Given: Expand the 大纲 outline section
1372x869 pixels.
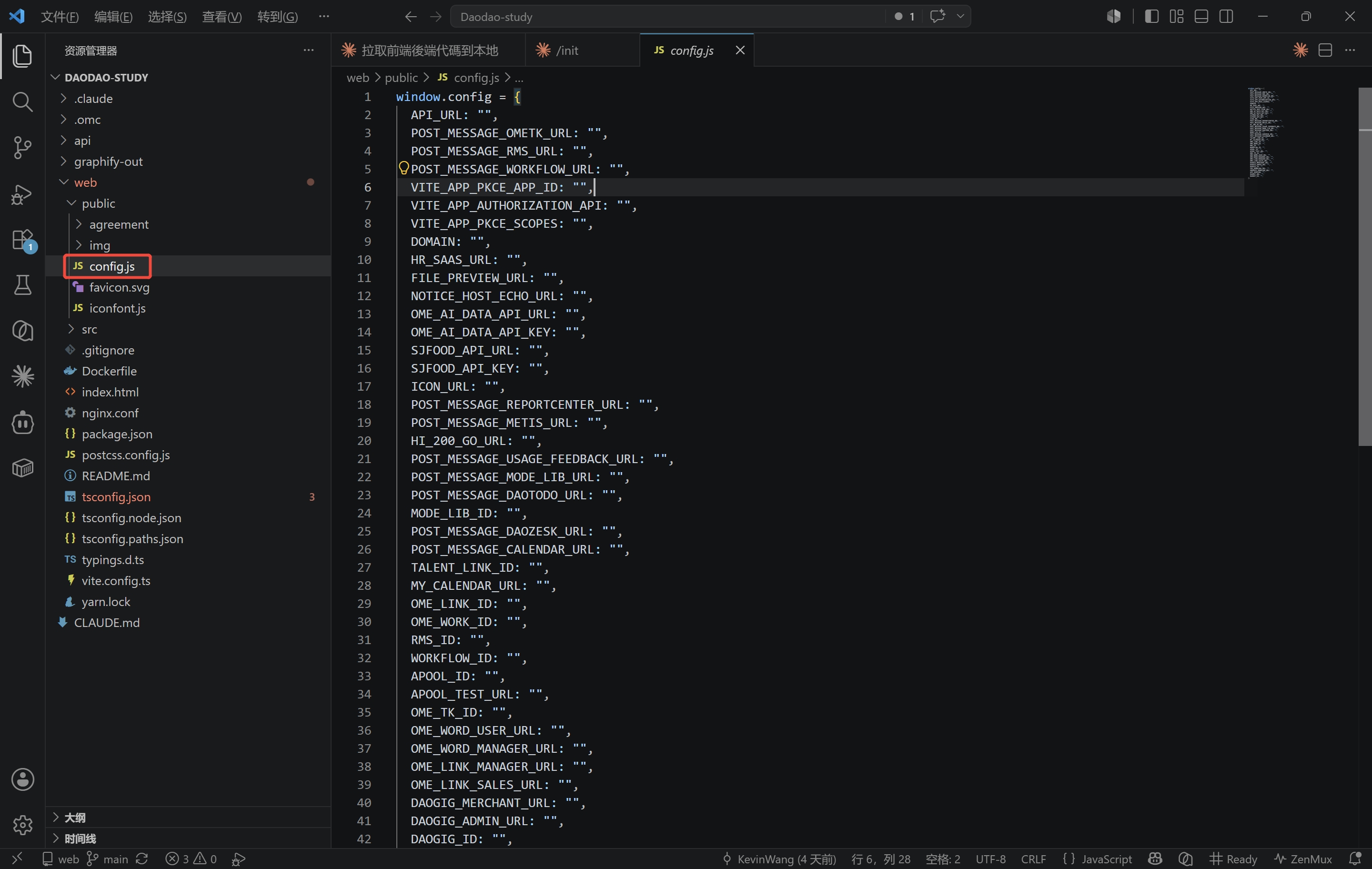Looking at the screenshot, I should [188, 817].
